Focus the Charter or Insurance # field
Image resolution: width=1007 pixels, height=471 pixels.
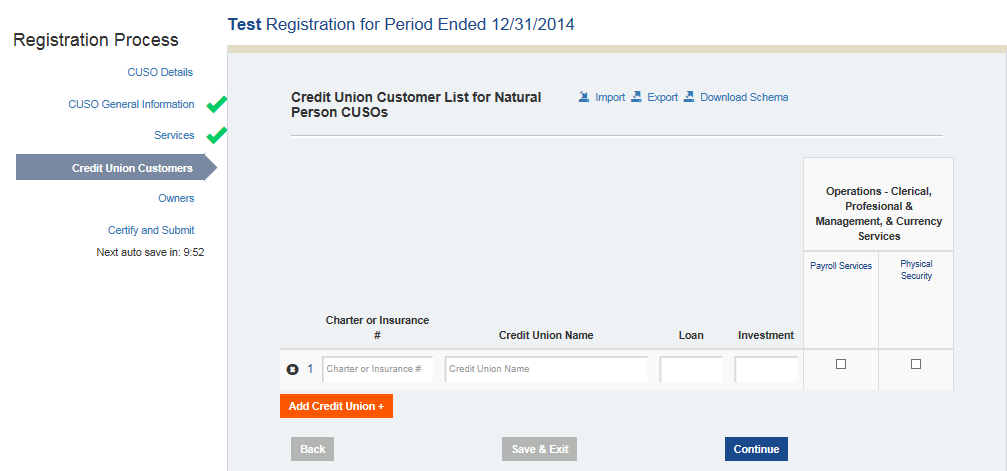(x=378, y=369)
